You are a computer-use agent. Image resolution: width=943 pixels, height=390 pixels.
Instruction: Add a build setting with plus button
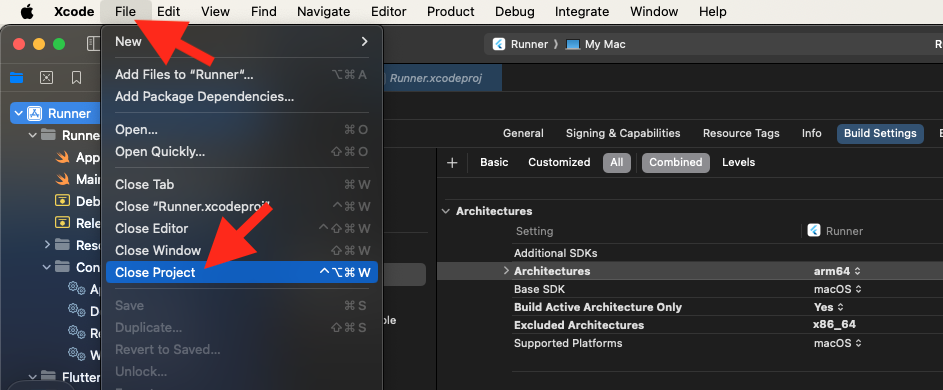click(x=452, y=162)
